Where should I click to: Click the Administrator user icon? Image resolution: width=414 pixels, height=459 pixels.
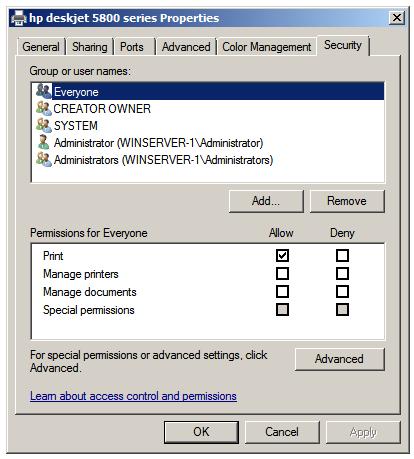click(44, 142)
